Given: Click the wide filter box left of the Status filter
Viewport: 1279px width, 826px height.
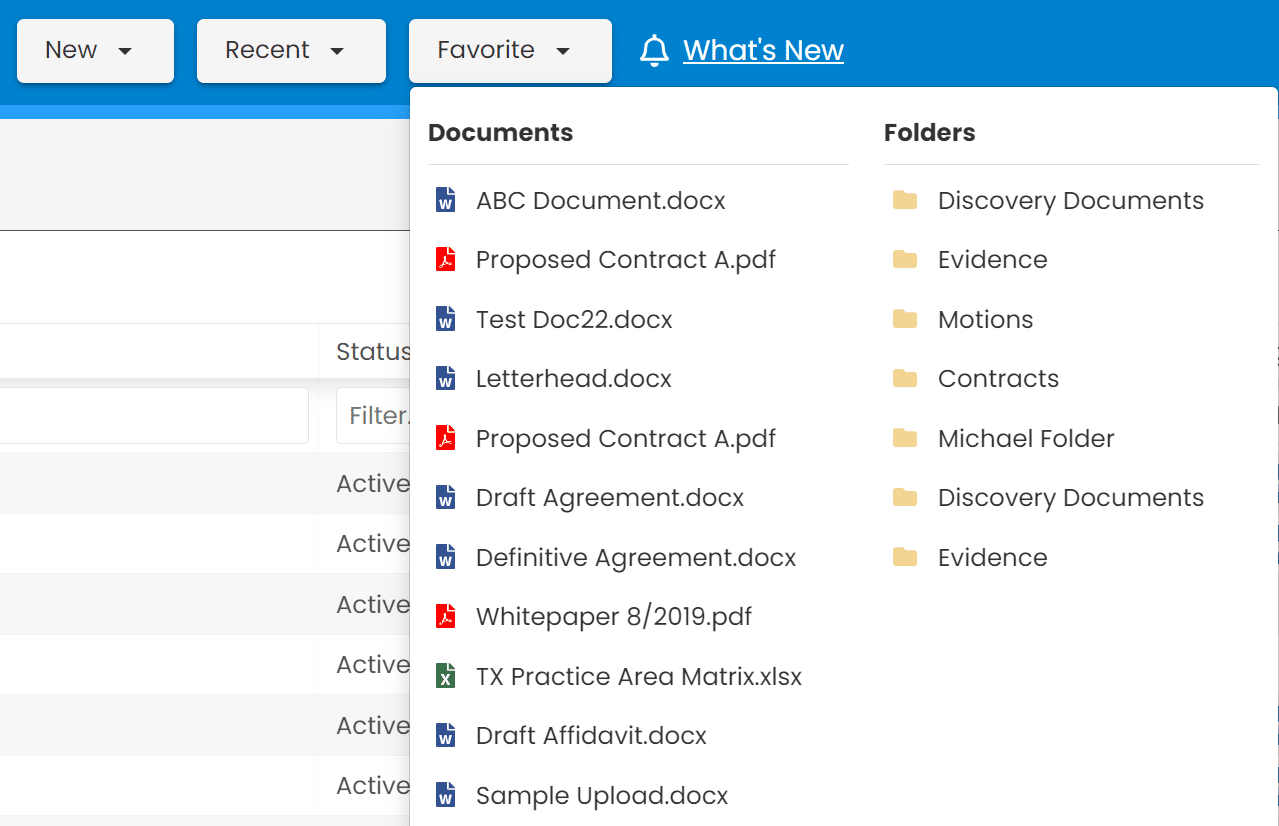Looking at the screenshot, I should point(154,415).
